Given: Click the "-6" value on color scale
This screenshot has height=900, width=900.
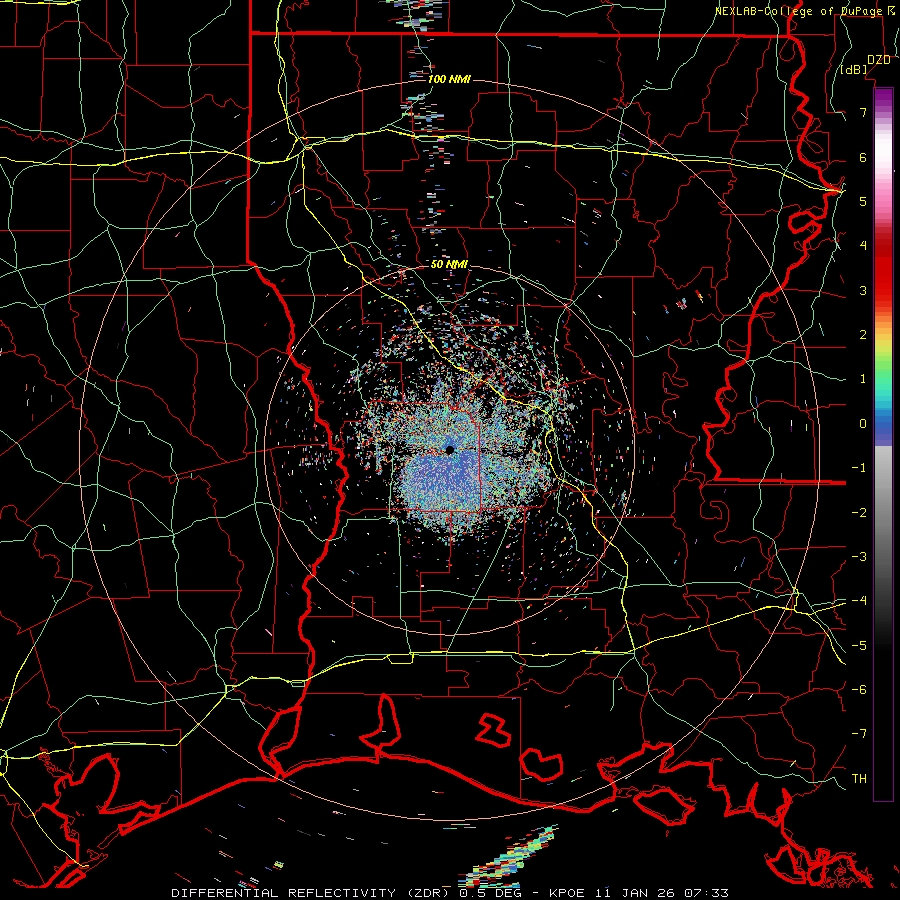Looking at the screenshot, I should (859, 690).
